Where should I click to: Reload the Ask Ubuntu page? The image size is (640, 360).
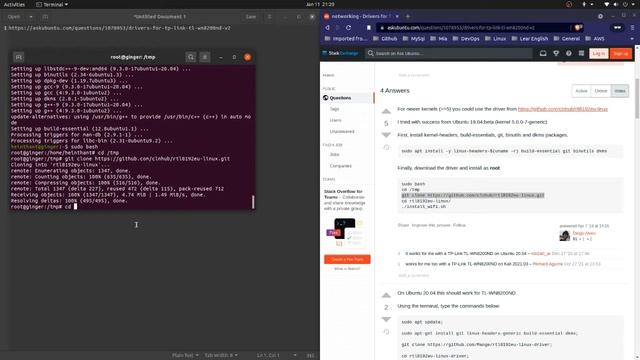(348, 28)
